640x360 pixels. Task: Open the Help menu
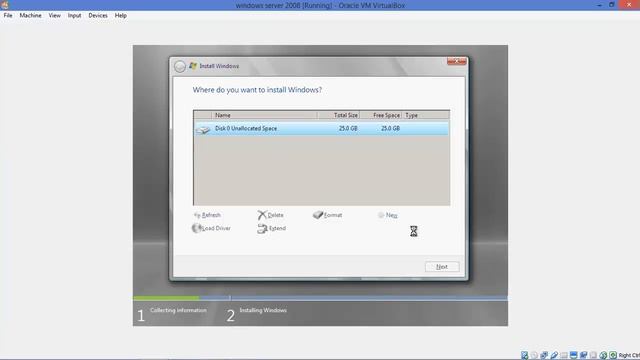120,16
